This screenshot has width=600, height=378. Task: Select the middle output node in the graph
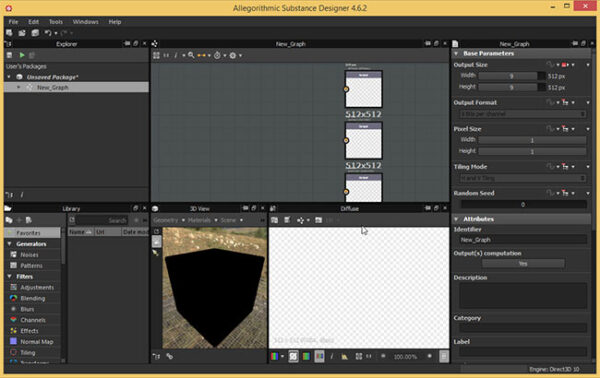(364, 140)
